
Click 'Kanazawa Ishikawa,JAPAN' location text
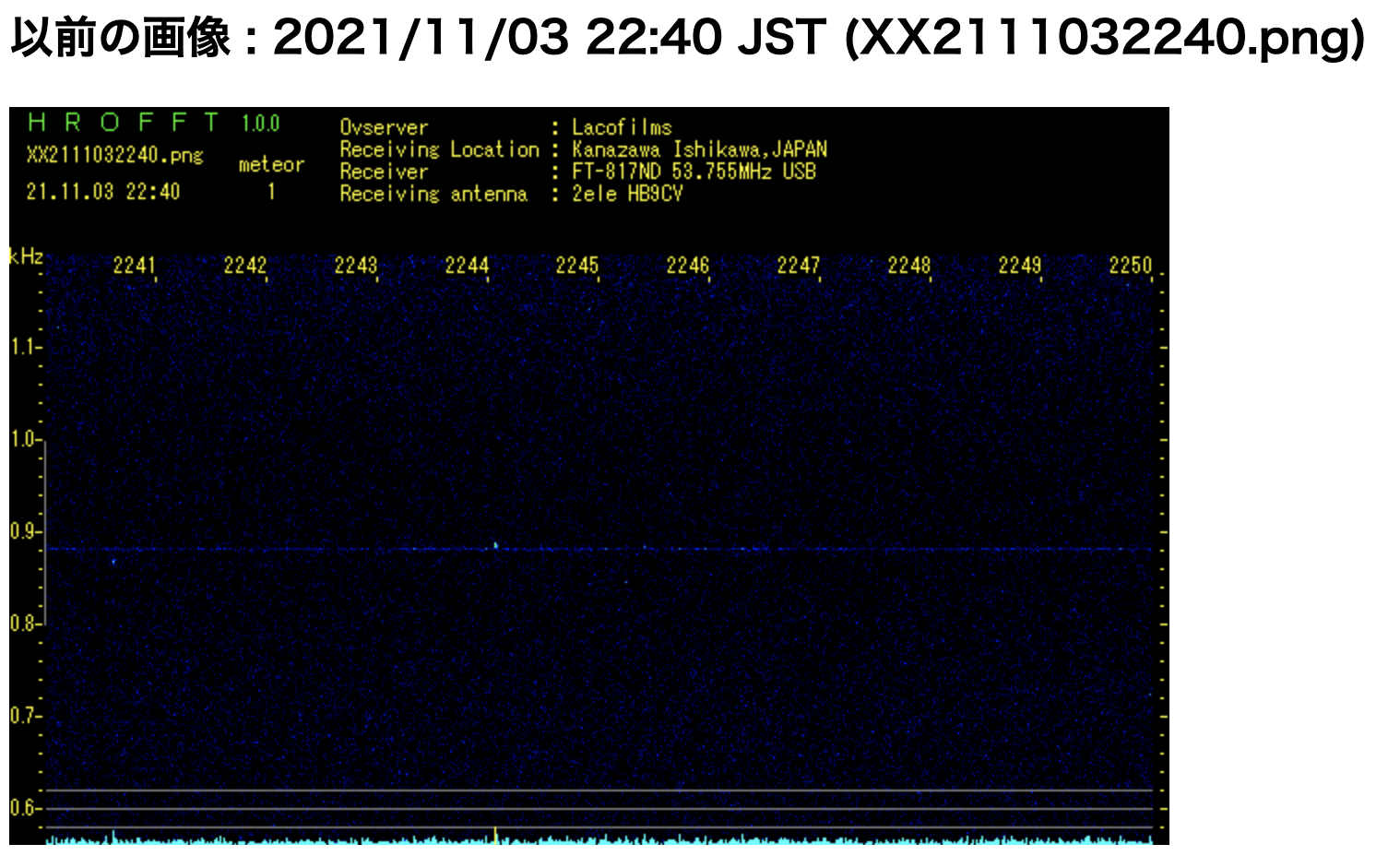(699, 149)
